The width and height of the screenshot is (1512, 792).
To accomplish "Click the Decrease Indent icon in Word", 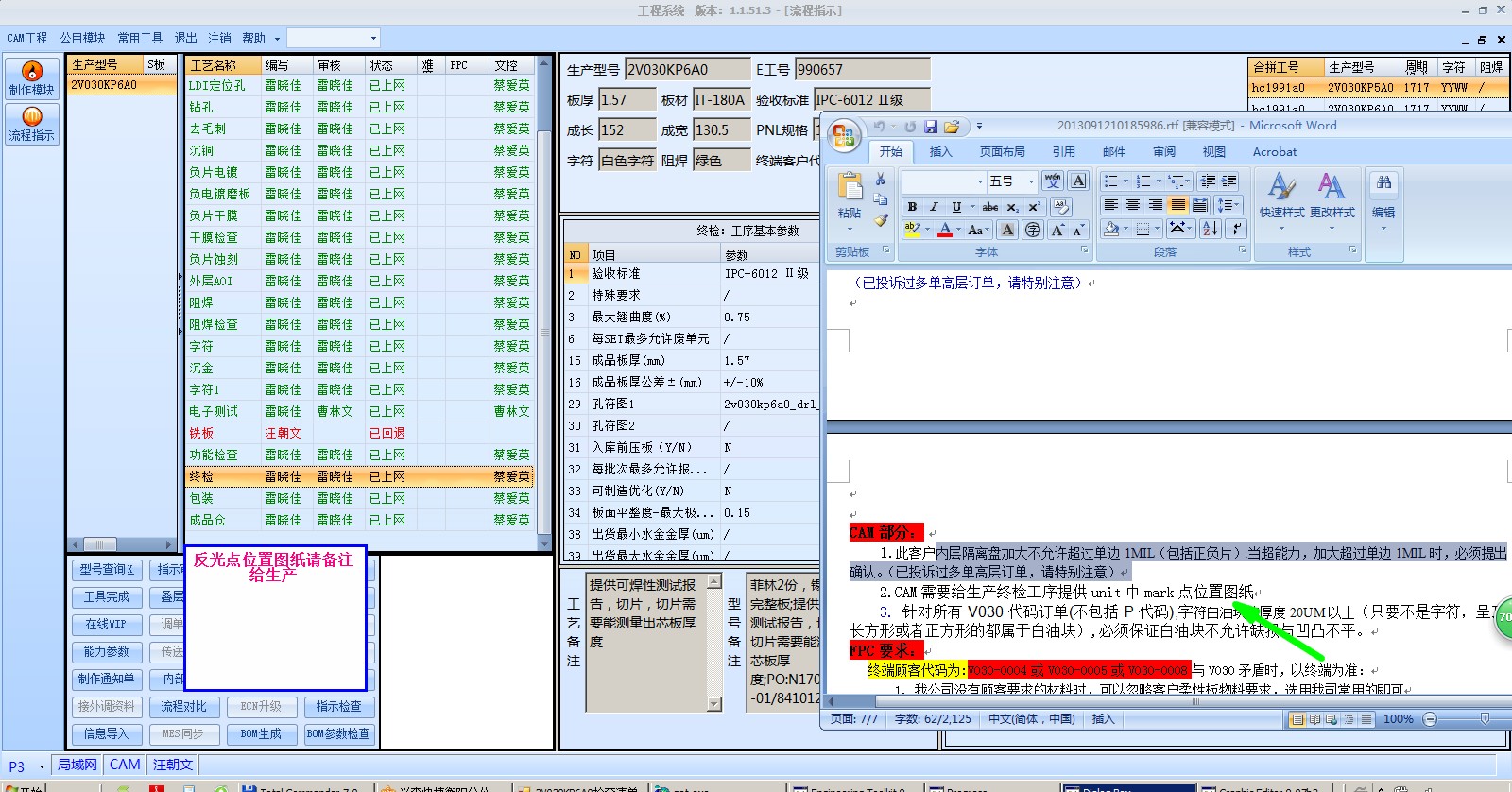I will [1208, 181].
